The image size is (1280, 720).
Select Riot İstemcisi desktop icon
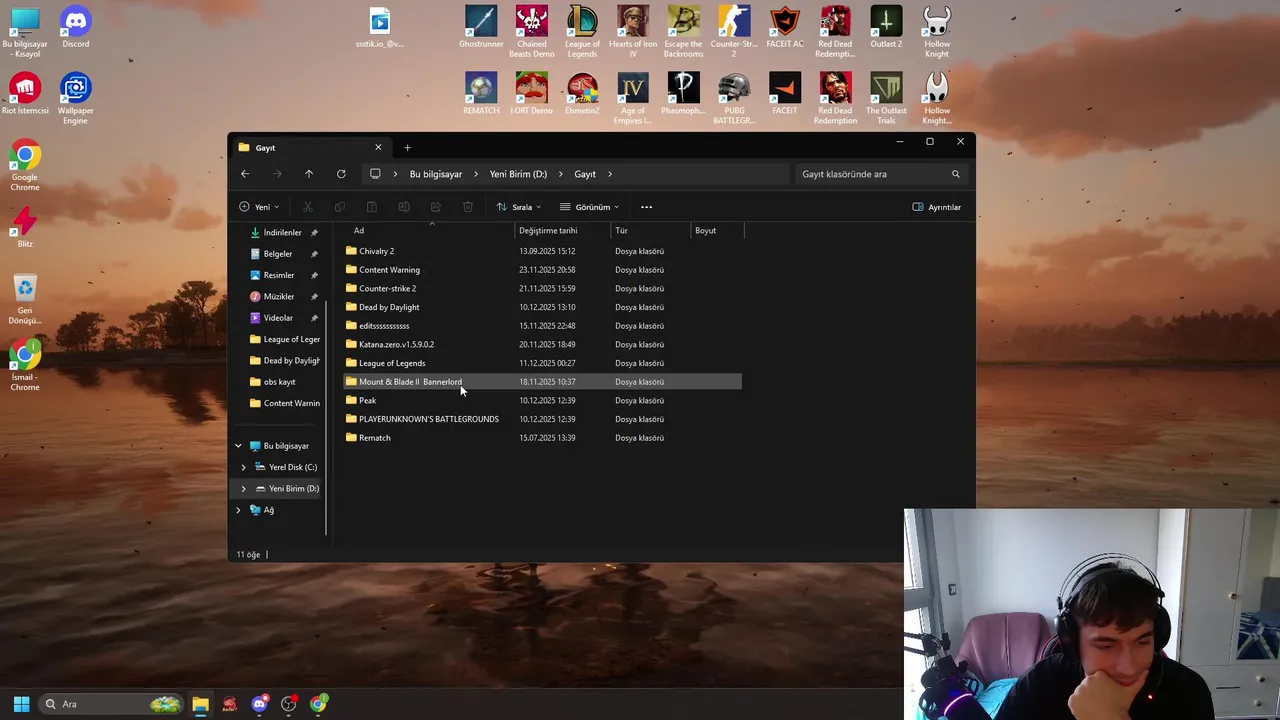click(x=25, y=94)
